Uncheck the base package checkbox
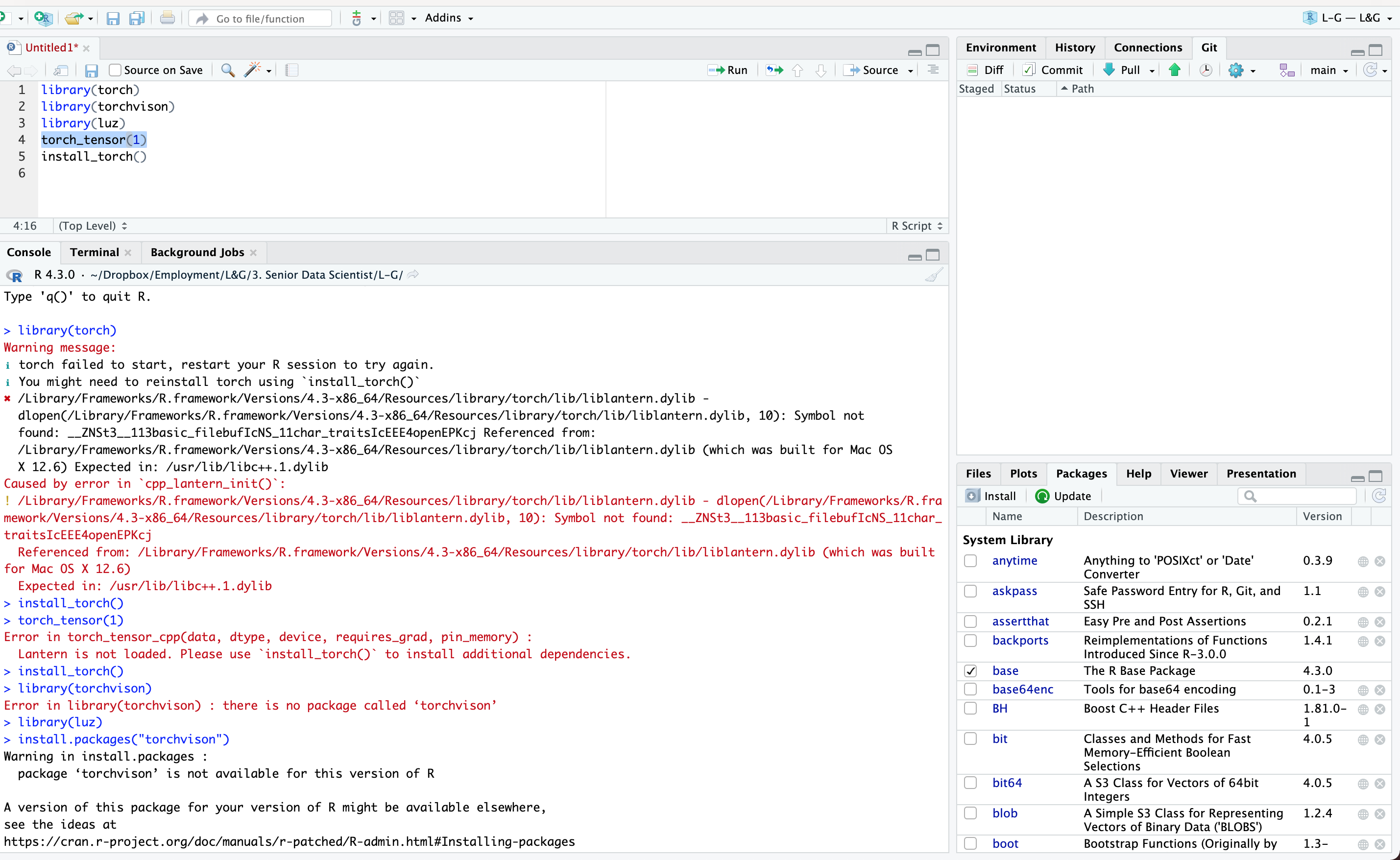The image size is (1400, 860). (970, 671)
